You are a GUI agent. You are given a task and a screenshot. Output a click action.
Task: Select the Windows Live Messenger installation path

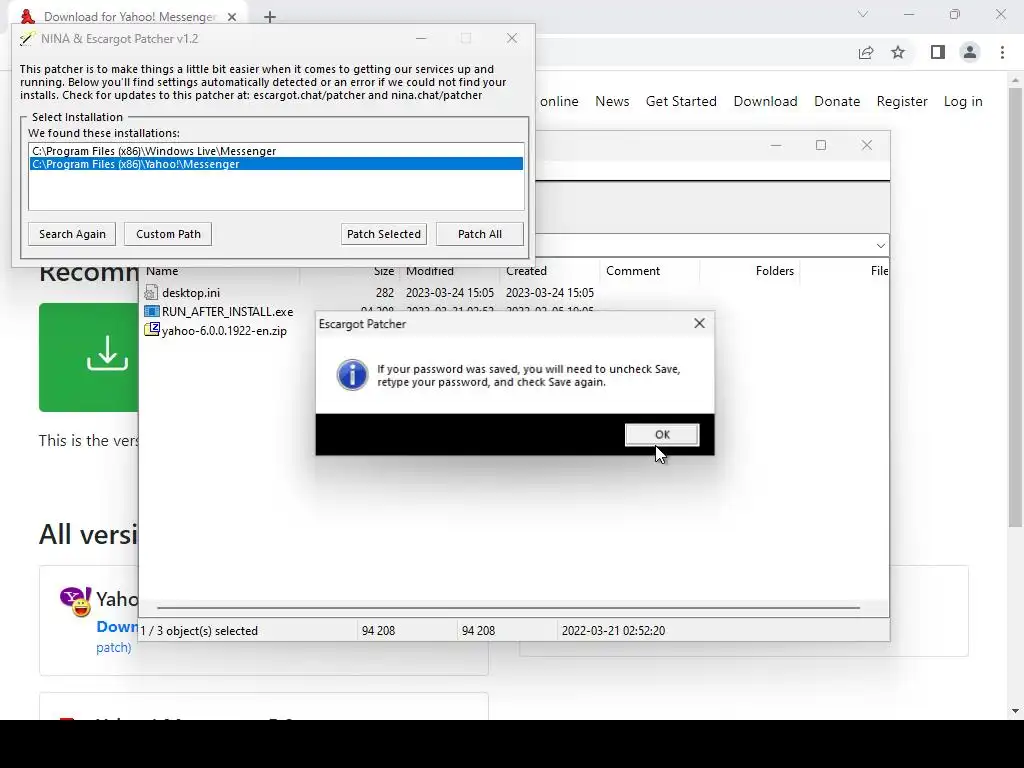(276, 151)
